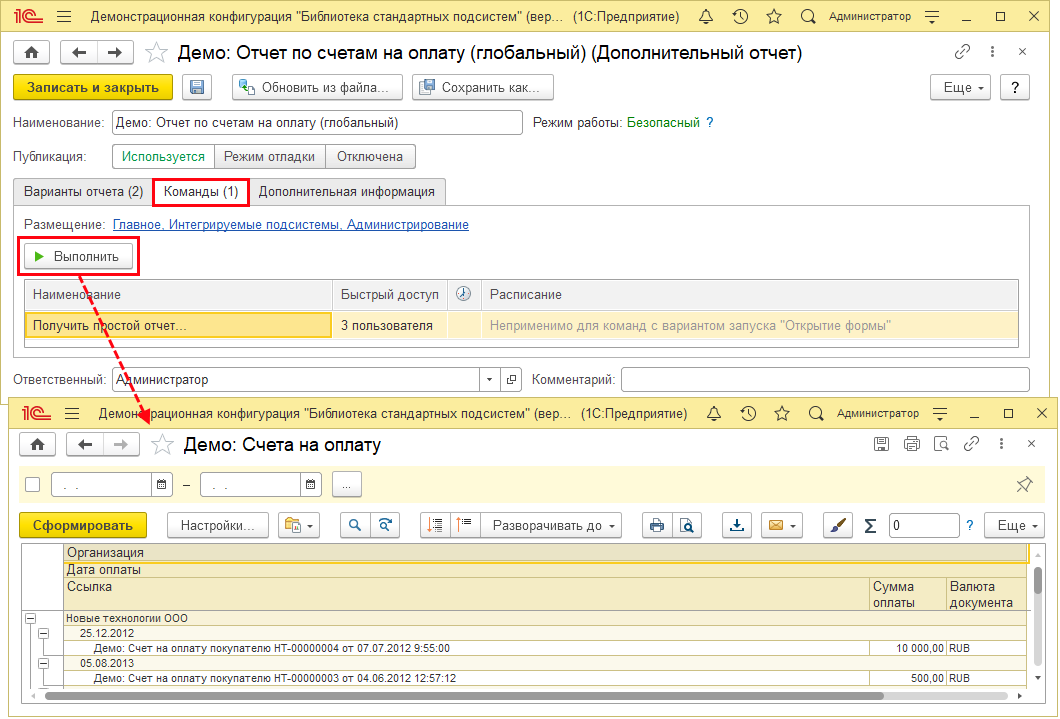
Task: Add additional report form to favorites star
Action: click(x=156, y=52)
